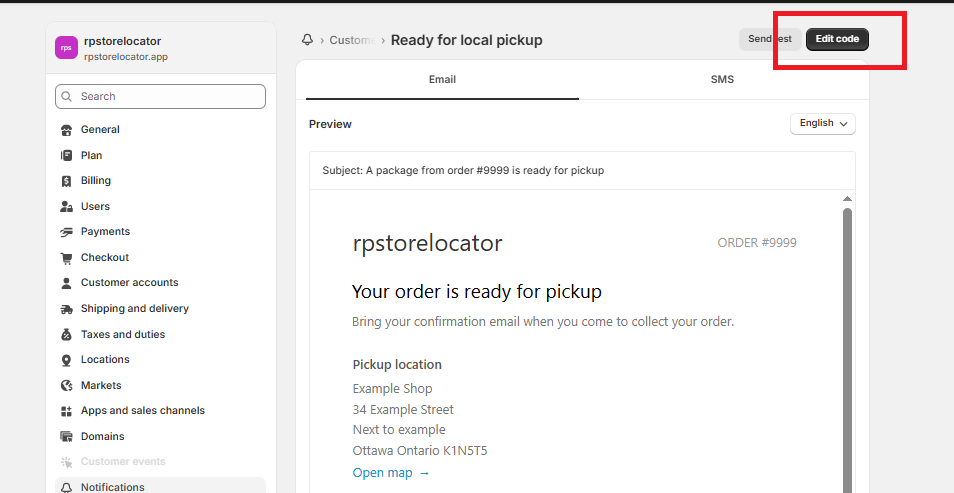The image size is (954, 493).
Task: Click the General settings store icon
Action: point(67,130)
